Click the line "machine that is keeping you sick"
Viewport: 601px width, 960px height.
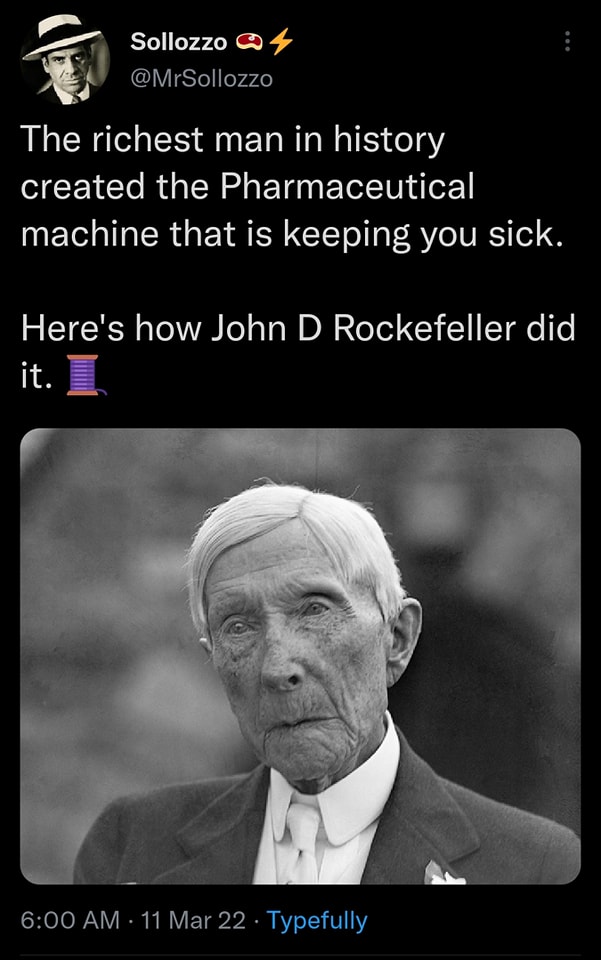click(x=291, y=234)
